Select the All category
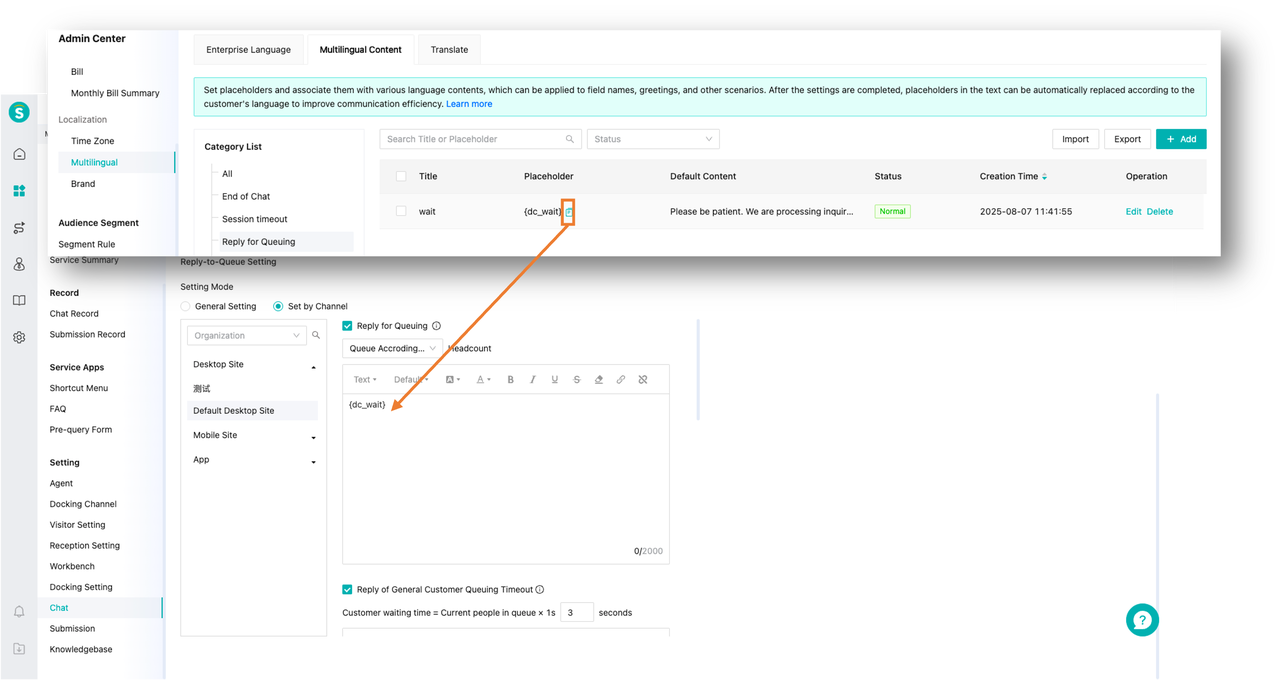Screen dimensions: 1280x680 pos(227,174)
